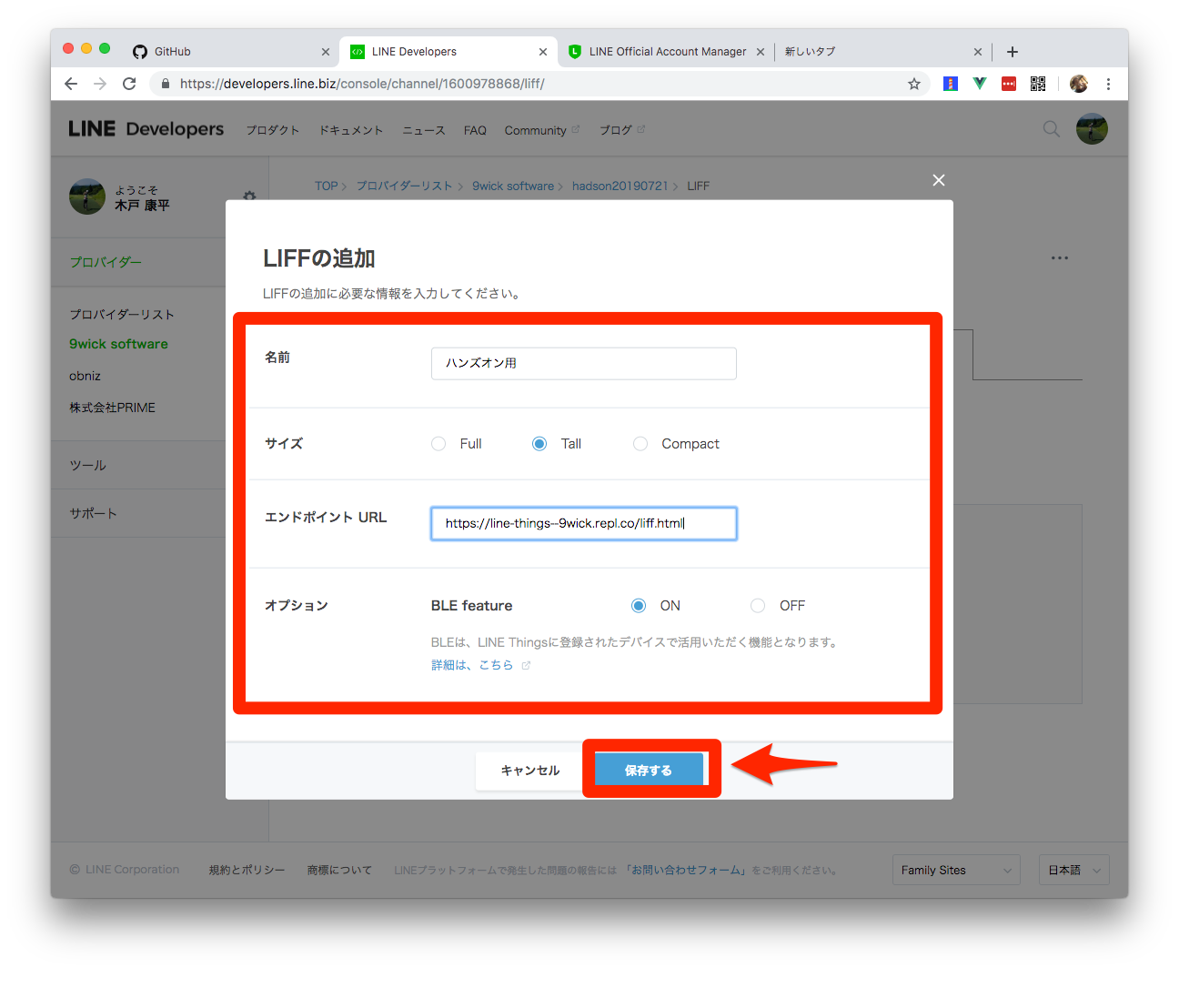Focus the 名前 input field
This screenshot has height=1008, width=1179.
(x=584, y=363)
